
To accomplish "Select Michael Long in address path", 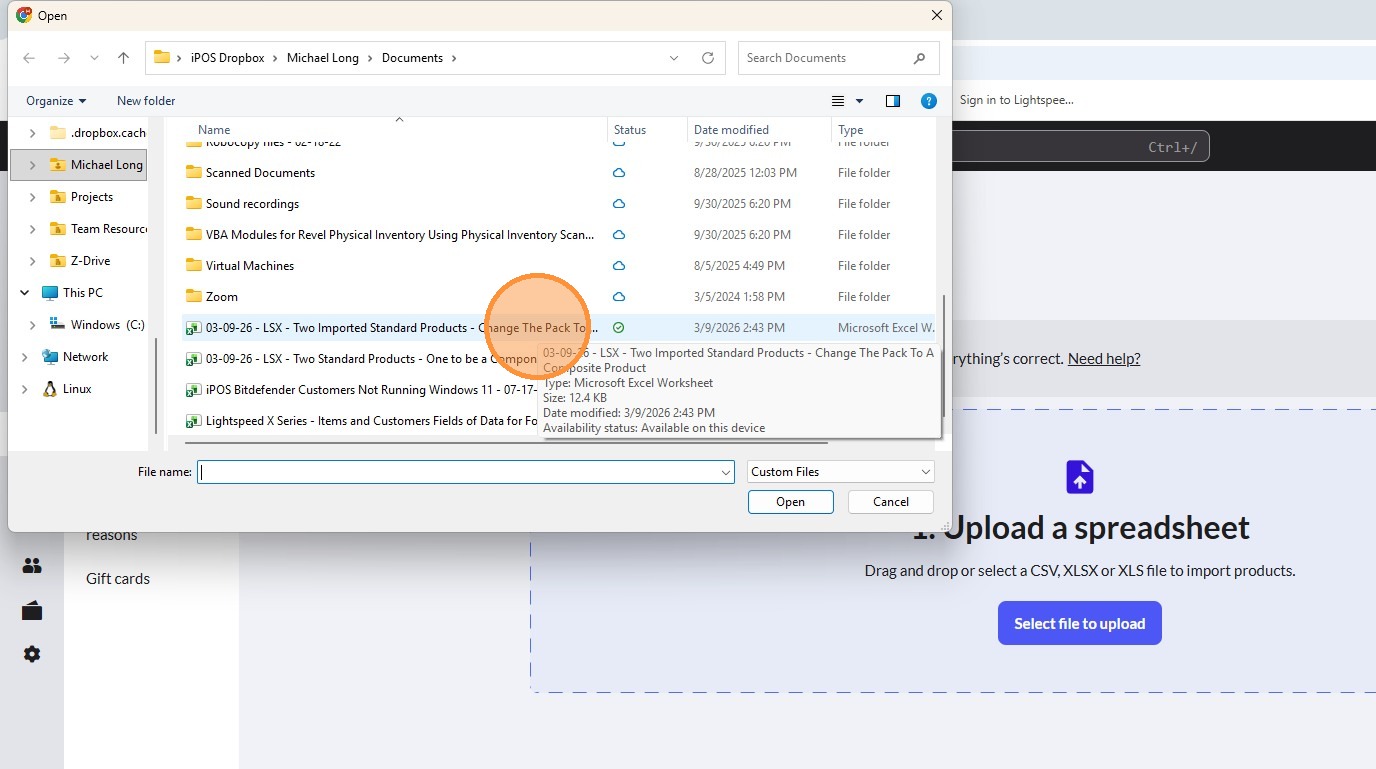I will [322, 58].
